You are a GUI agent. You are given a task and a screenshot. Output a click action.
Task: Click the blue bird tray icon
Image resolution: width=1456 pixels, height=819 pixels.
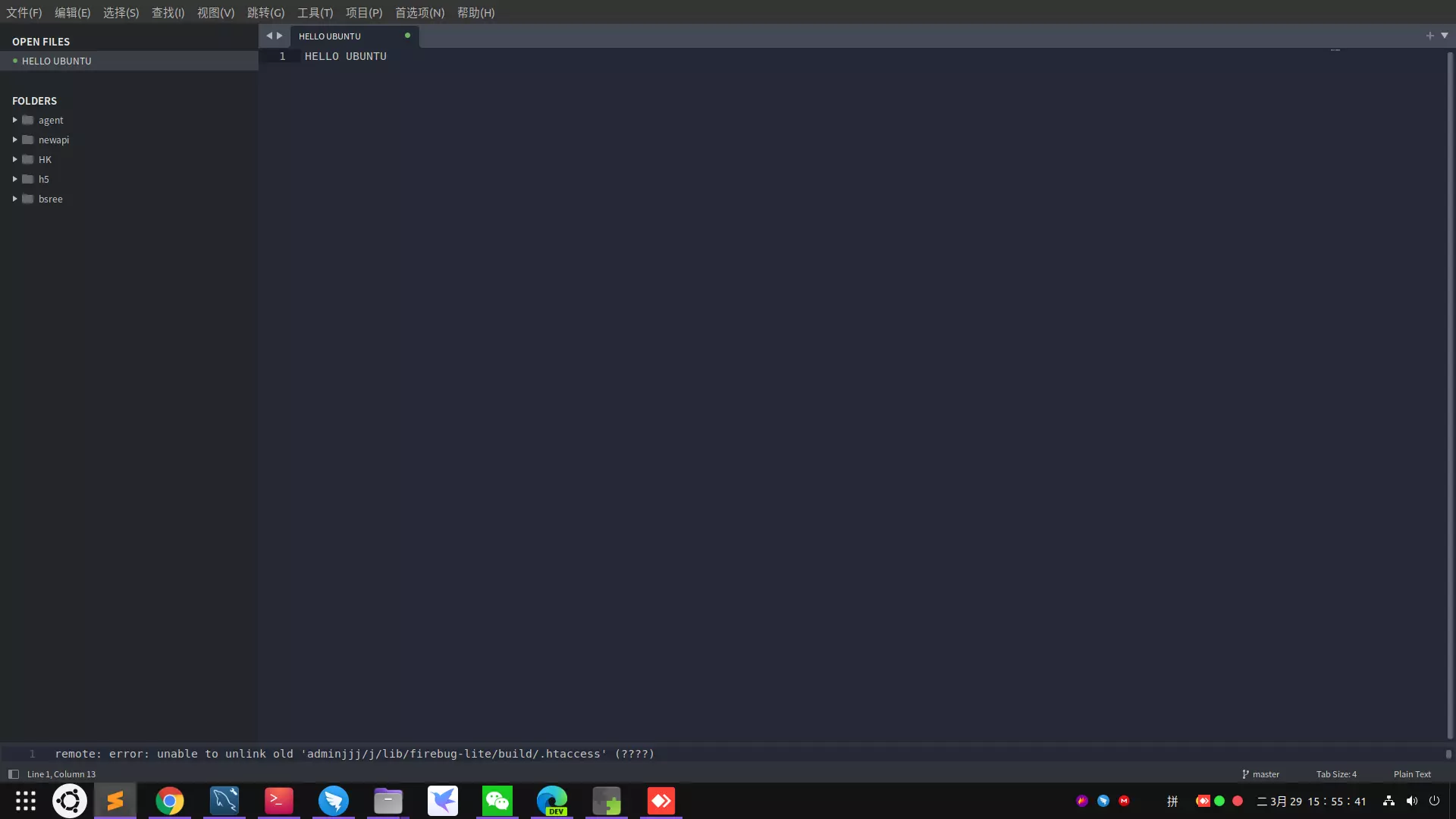1103,801
